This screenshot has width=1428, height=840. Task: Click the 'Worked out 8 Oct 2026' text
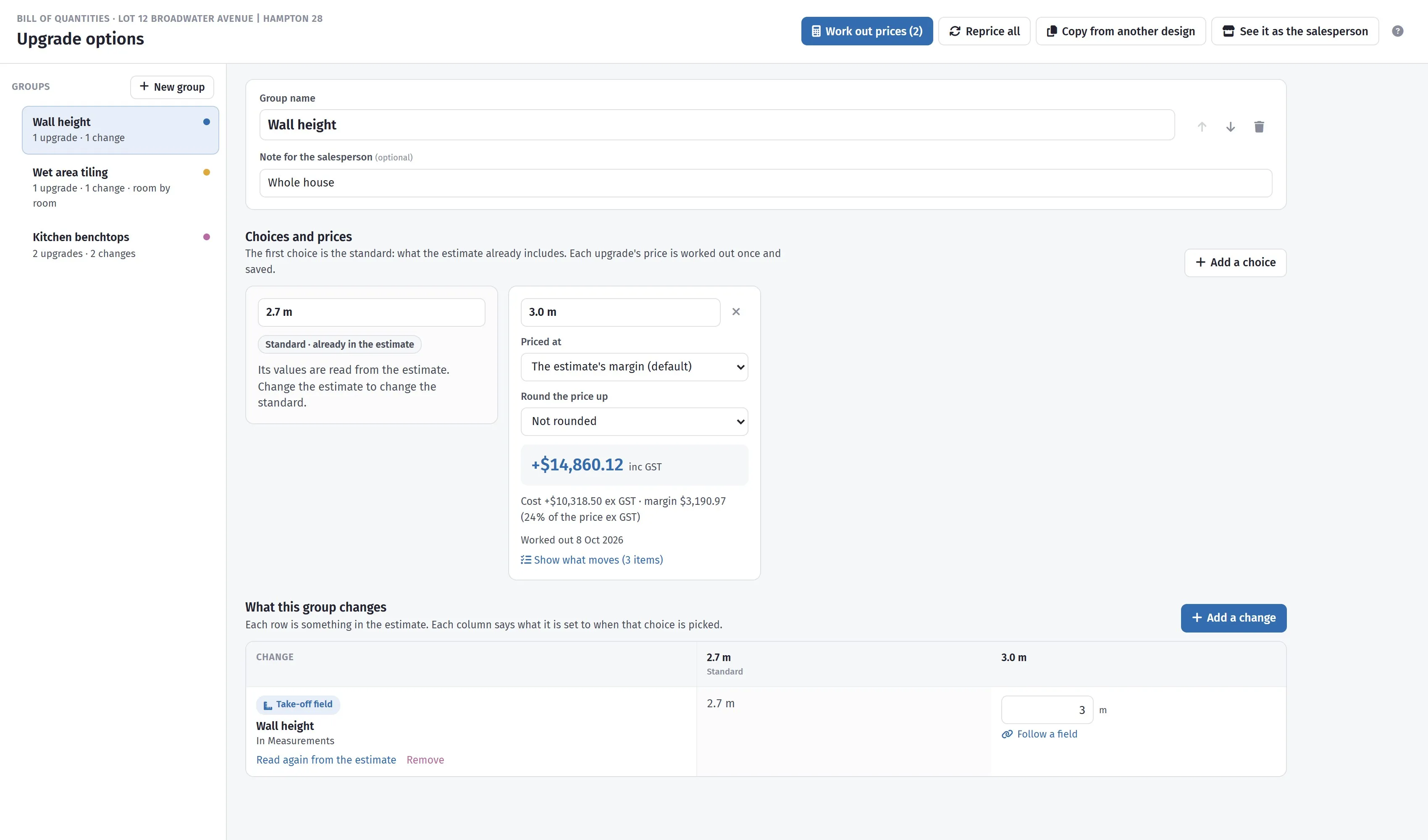(x=572, y=540)
